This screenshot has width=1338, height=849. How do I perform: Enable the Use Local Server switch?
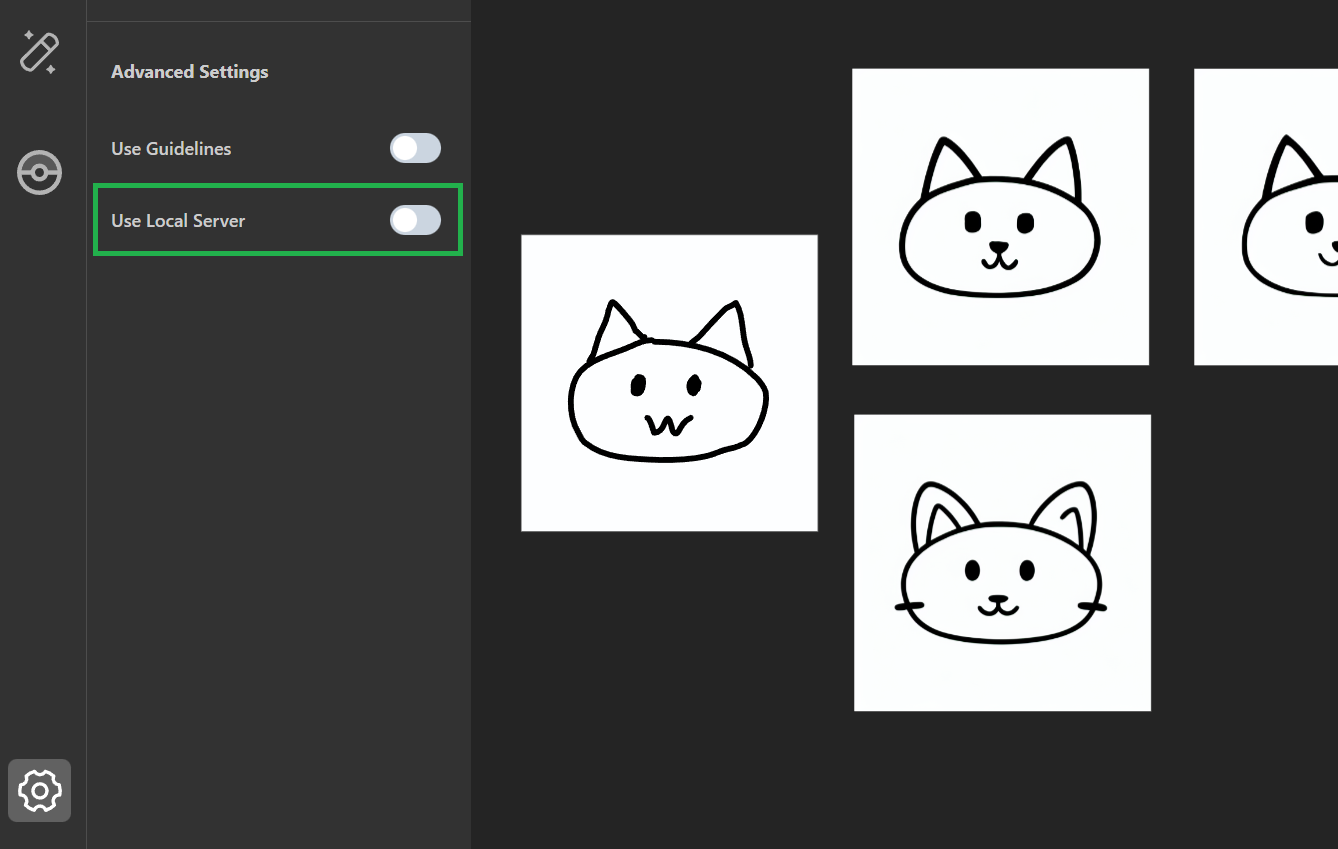[x=415, y=220]
